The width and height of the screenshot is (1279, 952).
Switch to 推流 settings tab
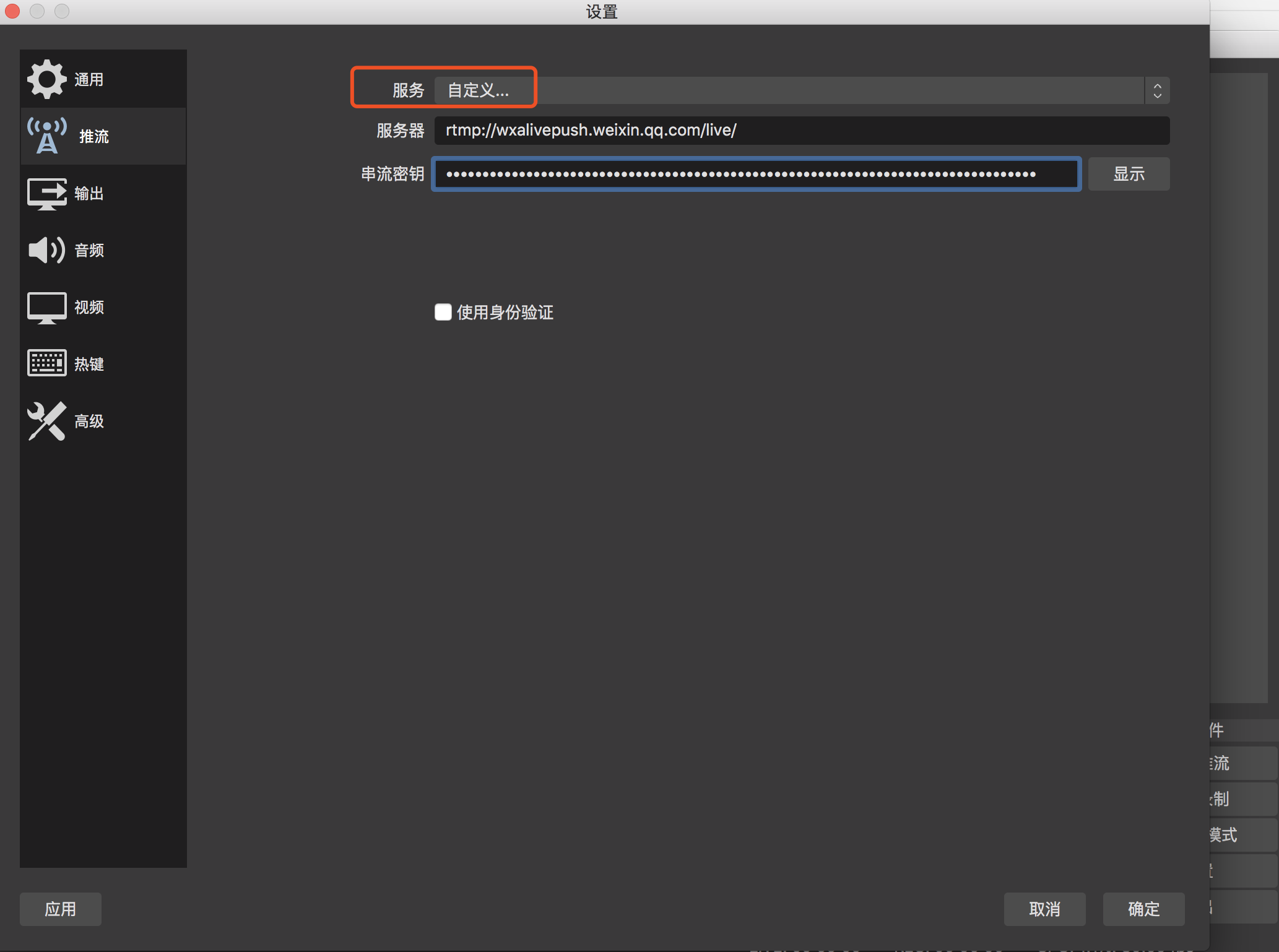click(x=103, y=136)
